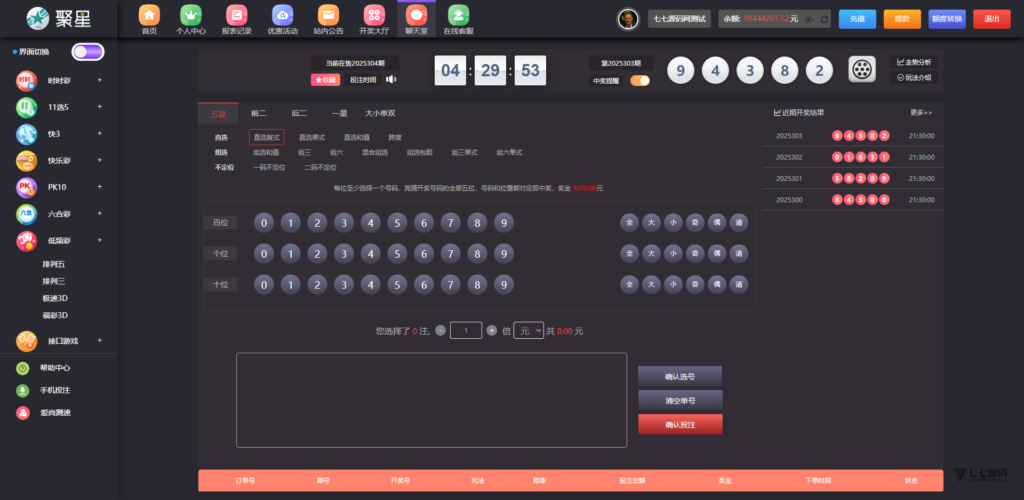Mute sound via speaker icon beside 投注时间
Viewport: 1024px width, 500px height.
(x=392, y=80)
